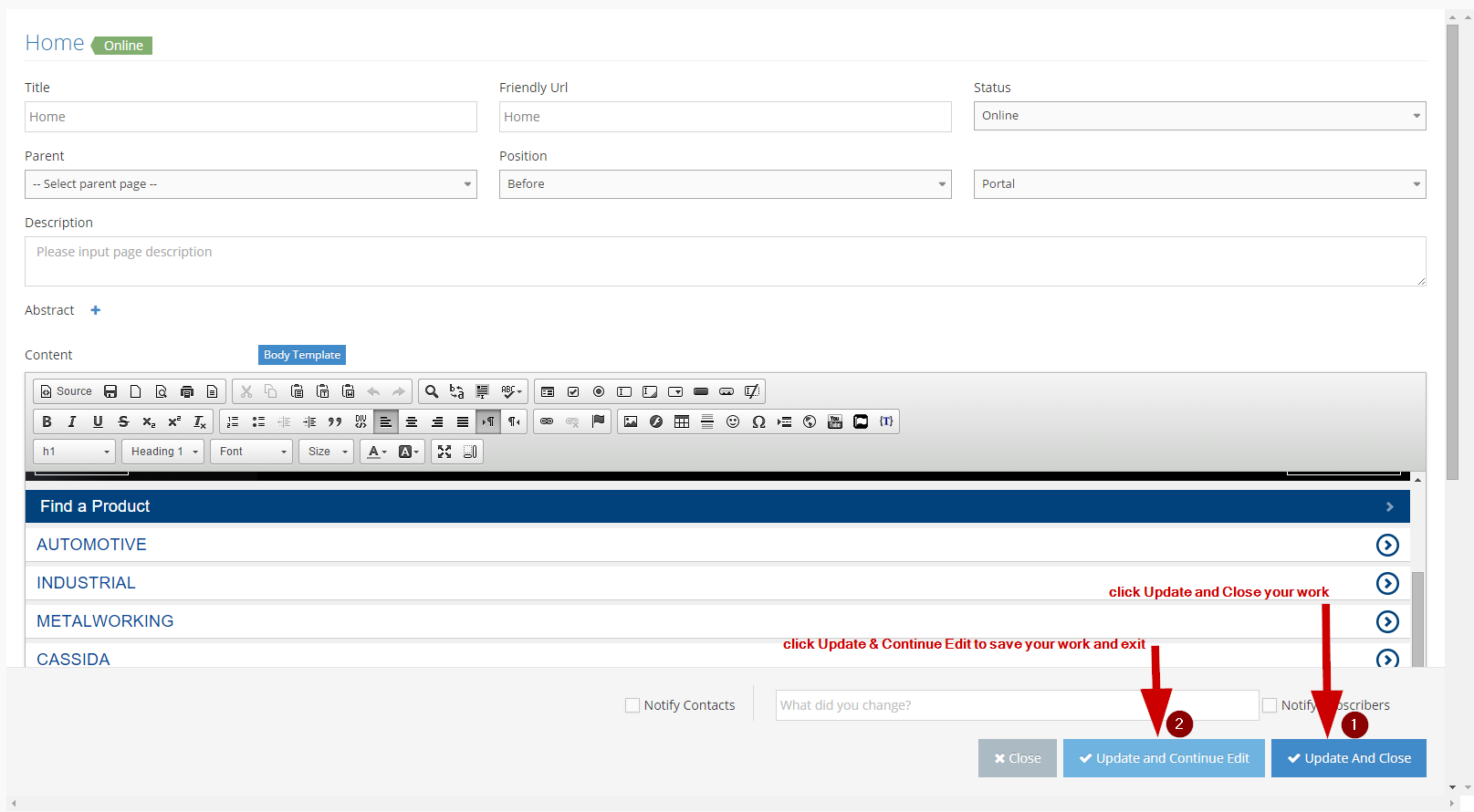The height and width of the screenshot is (812, 1474).
Task: Select the CASSIDA menu entry
Action: pyautogui.click(x=73, y=659)
